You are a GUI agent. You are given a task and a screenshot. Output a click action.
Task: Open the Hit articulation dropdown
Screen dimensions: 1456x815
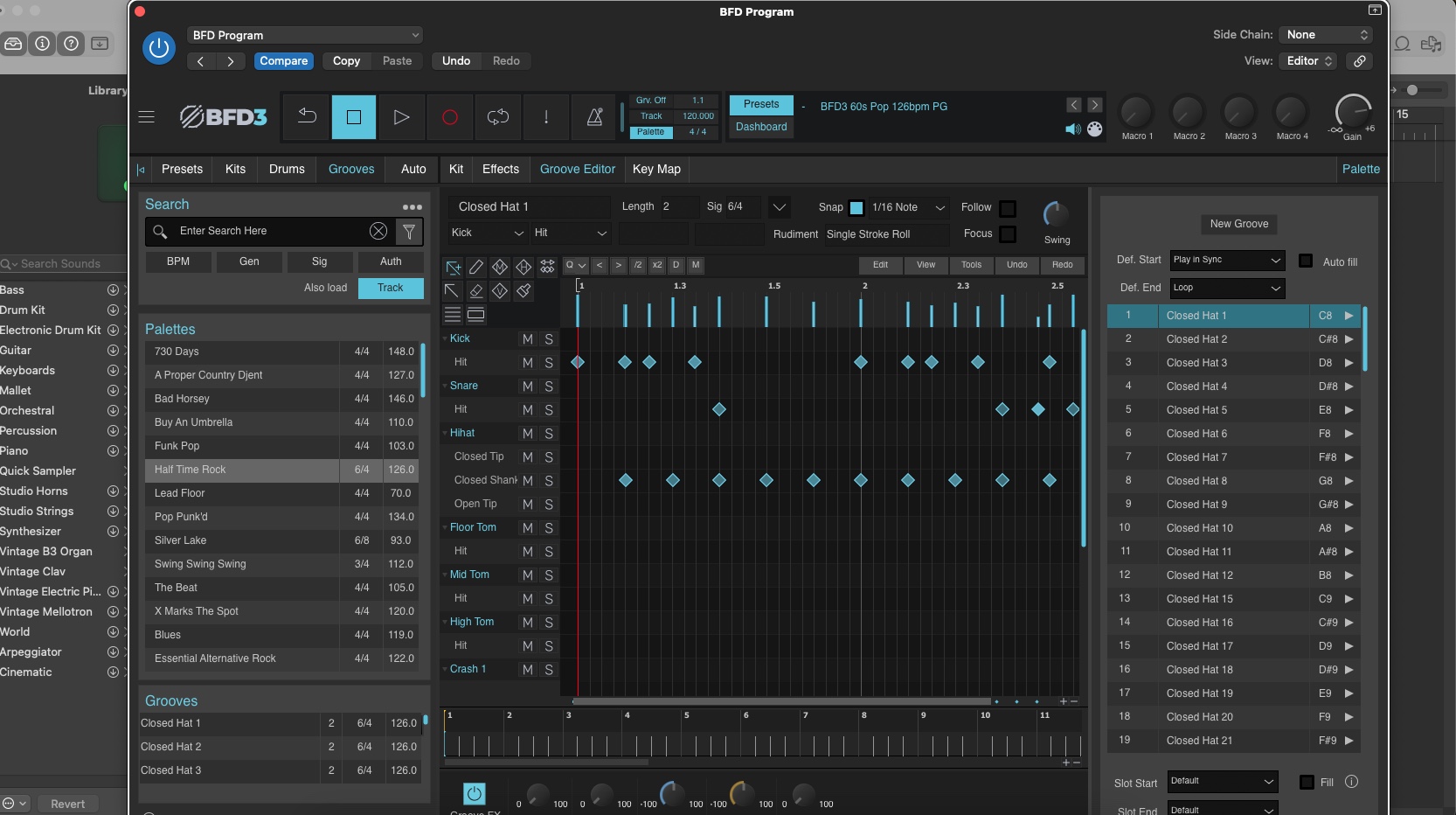pyautogui.click(x=571, y=233)
